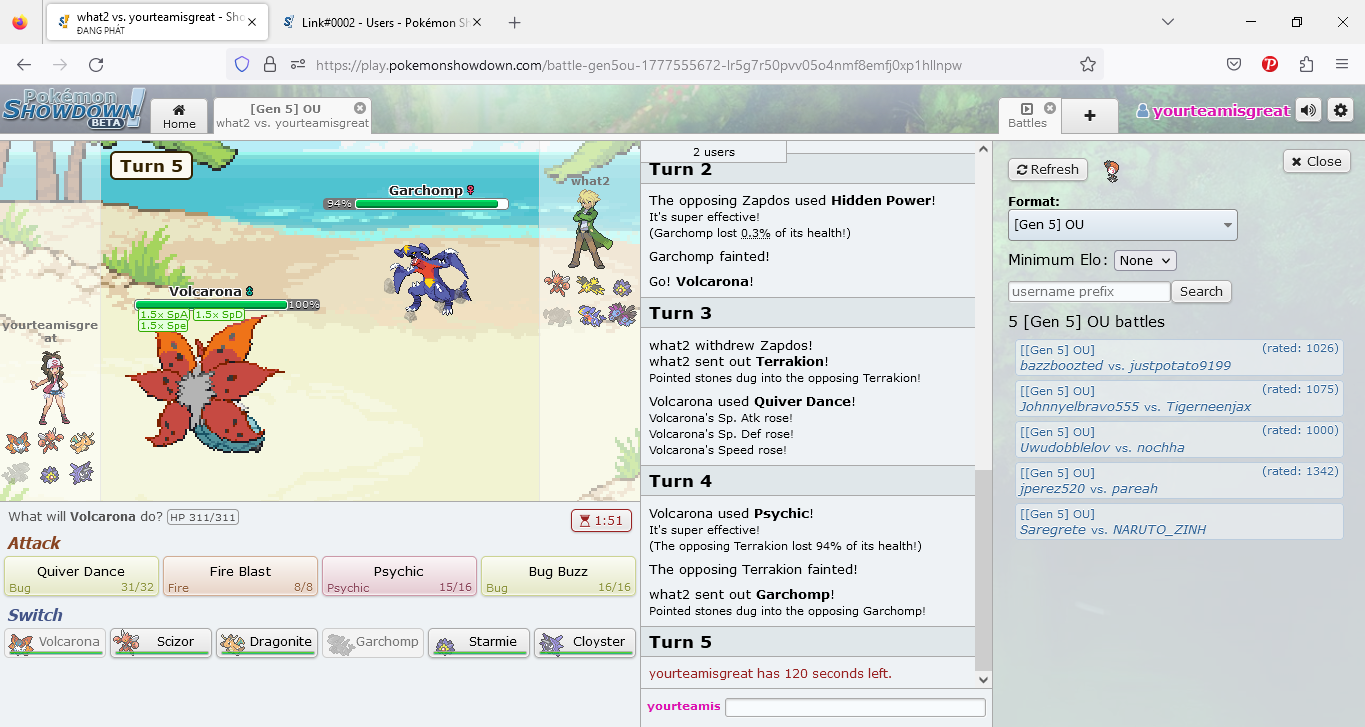Open the 2 users list
This screenshot has width=1365, height=727.
click(x=714, y=152)
